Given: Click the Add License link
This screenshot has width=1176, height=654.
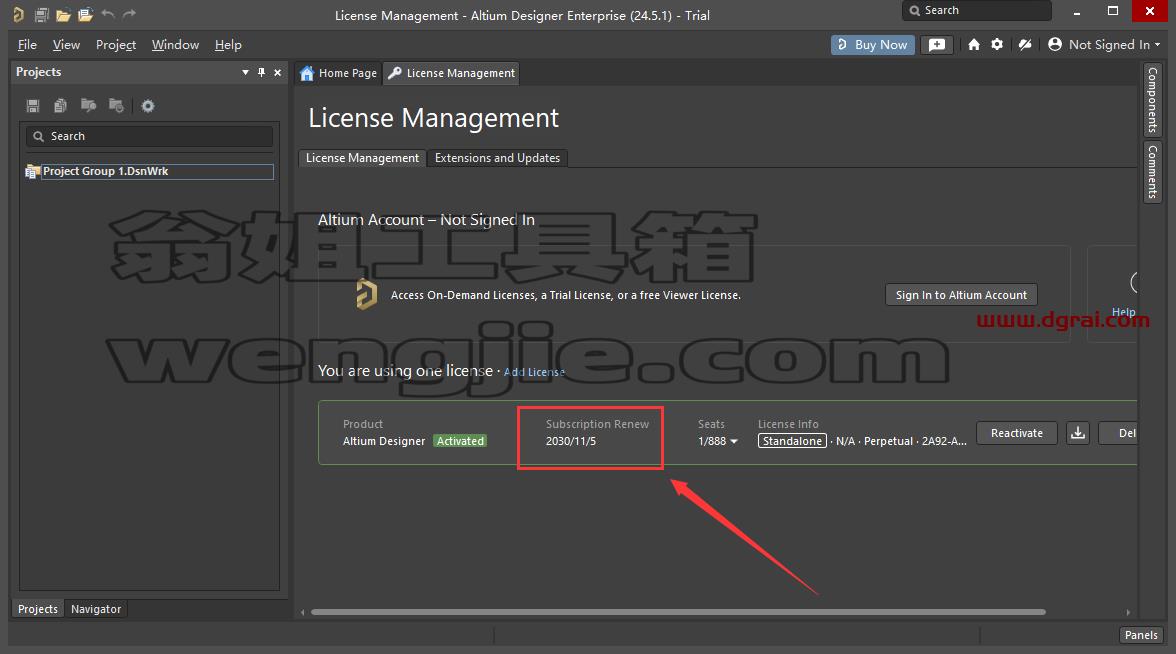Looking at the screenshot, I should point(534,372).
